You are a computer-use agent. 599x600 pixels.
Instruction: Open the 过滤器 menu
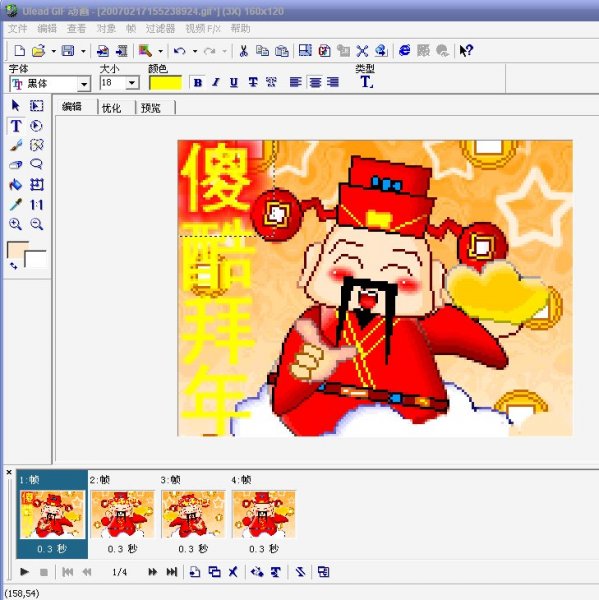coord(160,29)
